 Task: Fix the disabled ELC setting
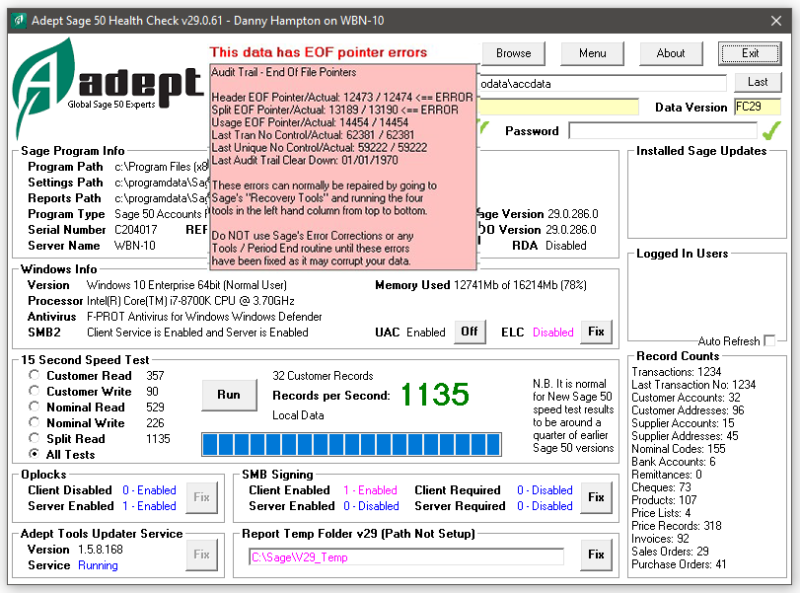[x=598, y=331]
